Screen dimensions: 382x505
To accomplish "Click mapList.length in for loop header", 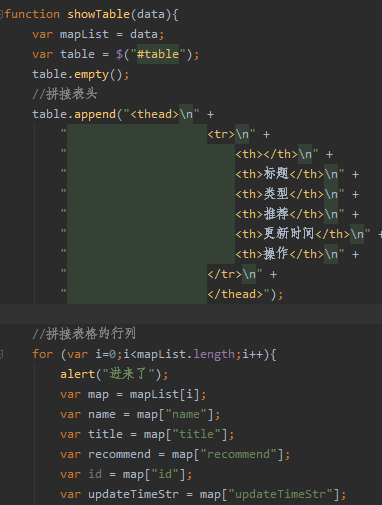I will coord(186,354).
